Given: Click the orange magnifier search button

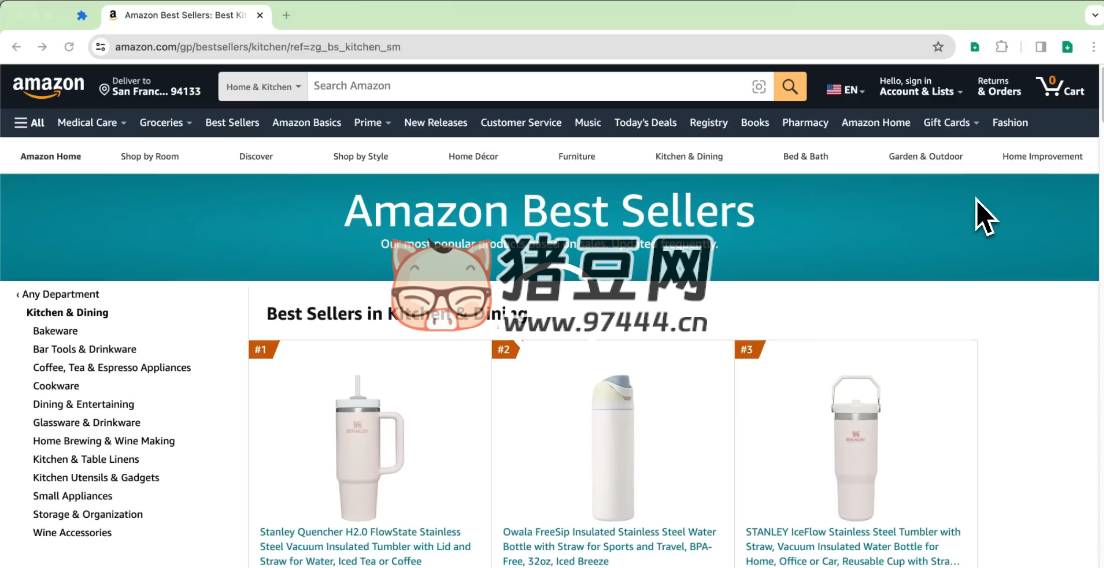Looking at the screenshot, I should pos(790,87).
